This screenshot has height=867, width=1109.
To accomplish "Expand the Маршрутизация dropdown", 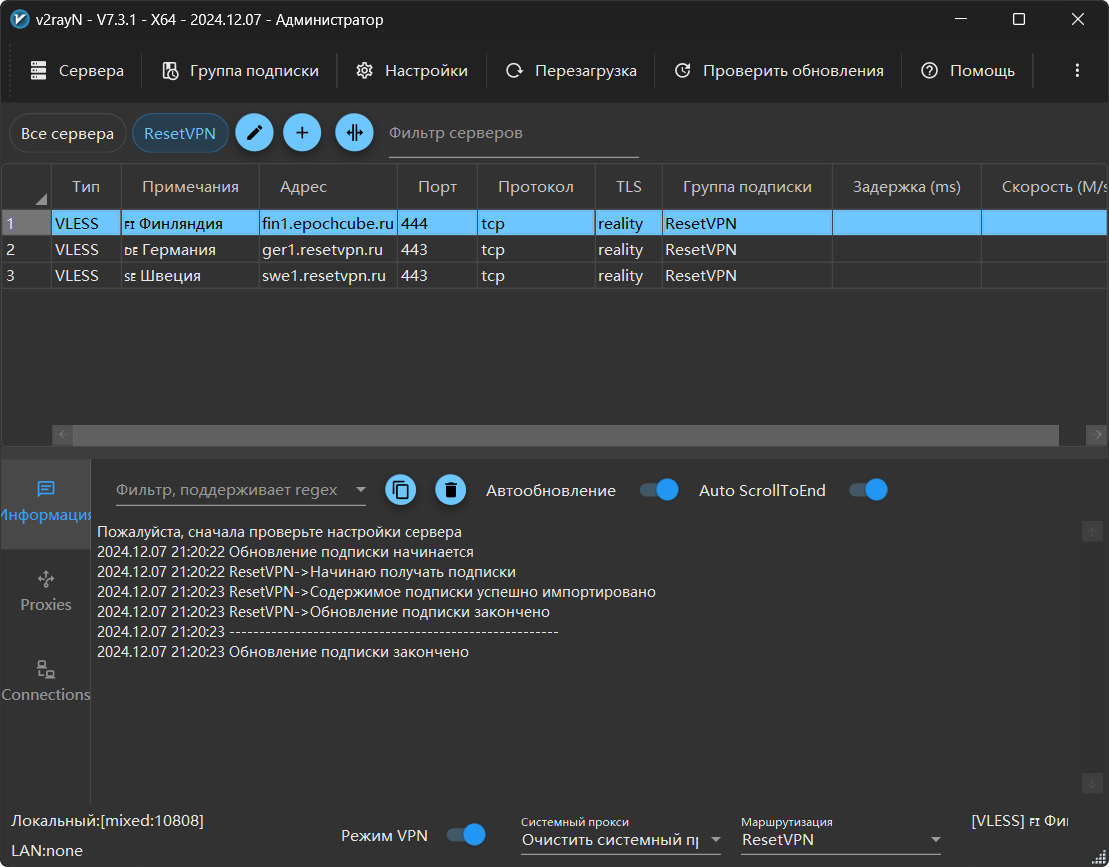I will (x=840, y=840).
